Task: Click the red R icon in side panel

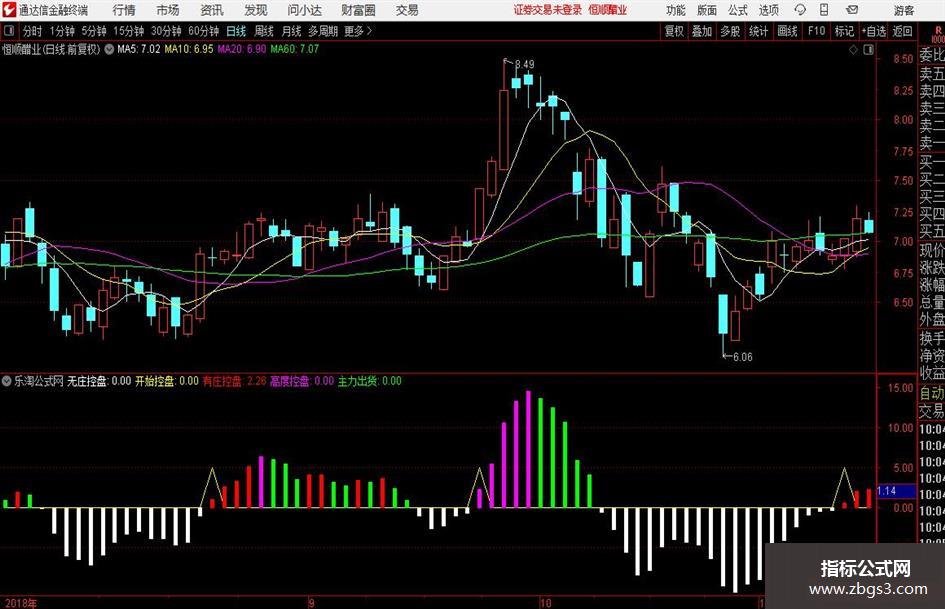Action: pos(938,30)
